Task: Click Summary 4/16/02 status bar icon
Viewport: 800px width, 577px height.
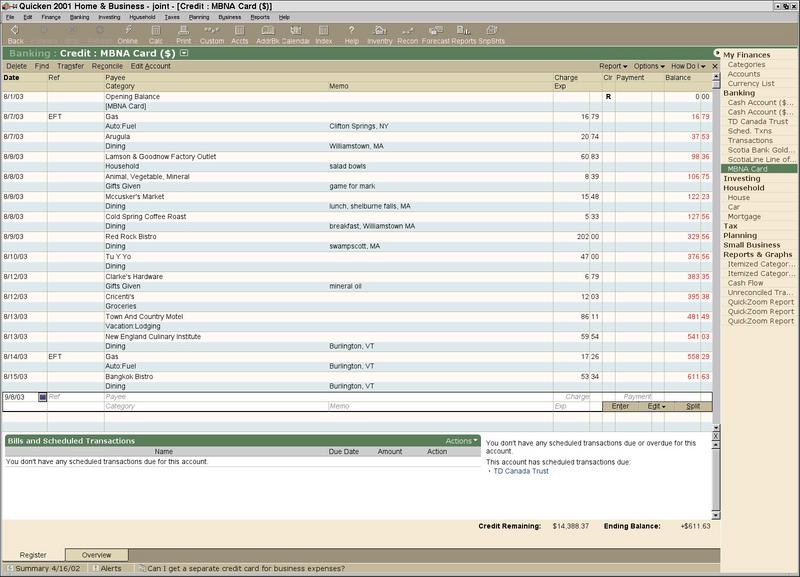Action: [10, 568]
